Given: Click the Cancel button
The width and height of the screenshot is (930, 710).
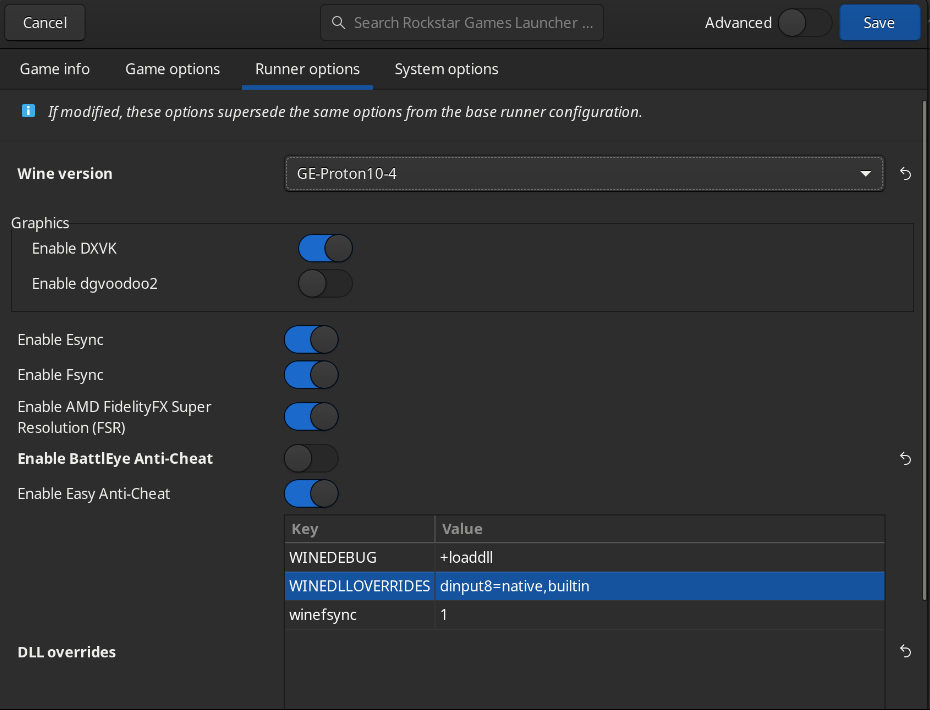Looking at the screenshot, I should [44, 23].
